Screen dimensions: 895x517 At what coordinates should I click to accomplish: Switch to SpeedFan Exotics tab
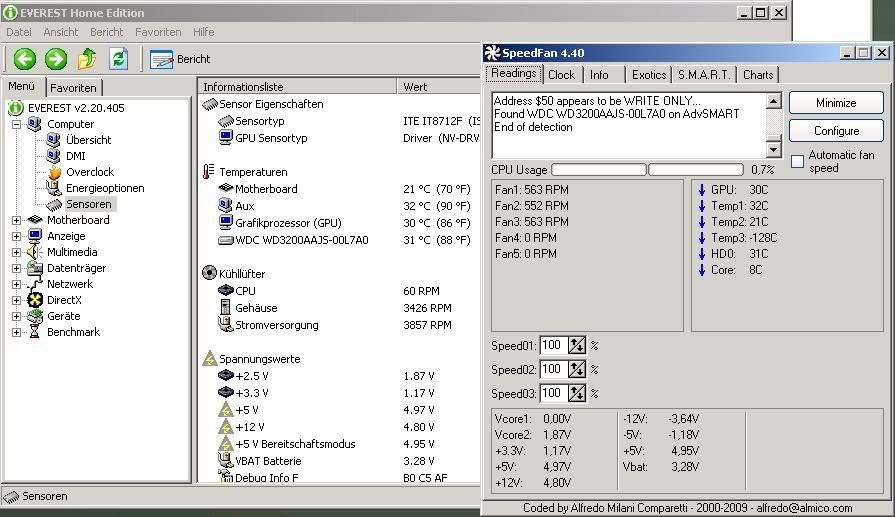pos(648,75)
